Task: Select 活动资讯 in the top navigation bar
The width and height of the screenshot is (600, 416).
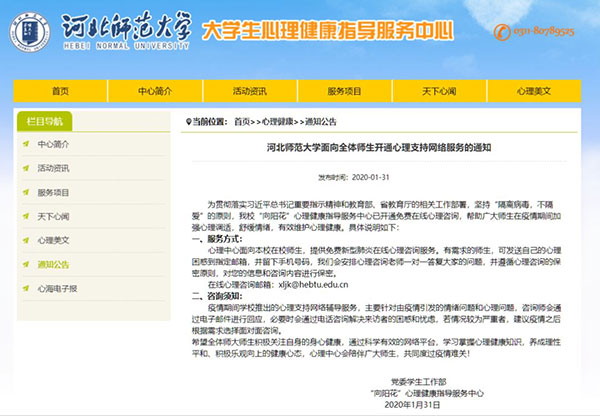Action: [250, 90]
